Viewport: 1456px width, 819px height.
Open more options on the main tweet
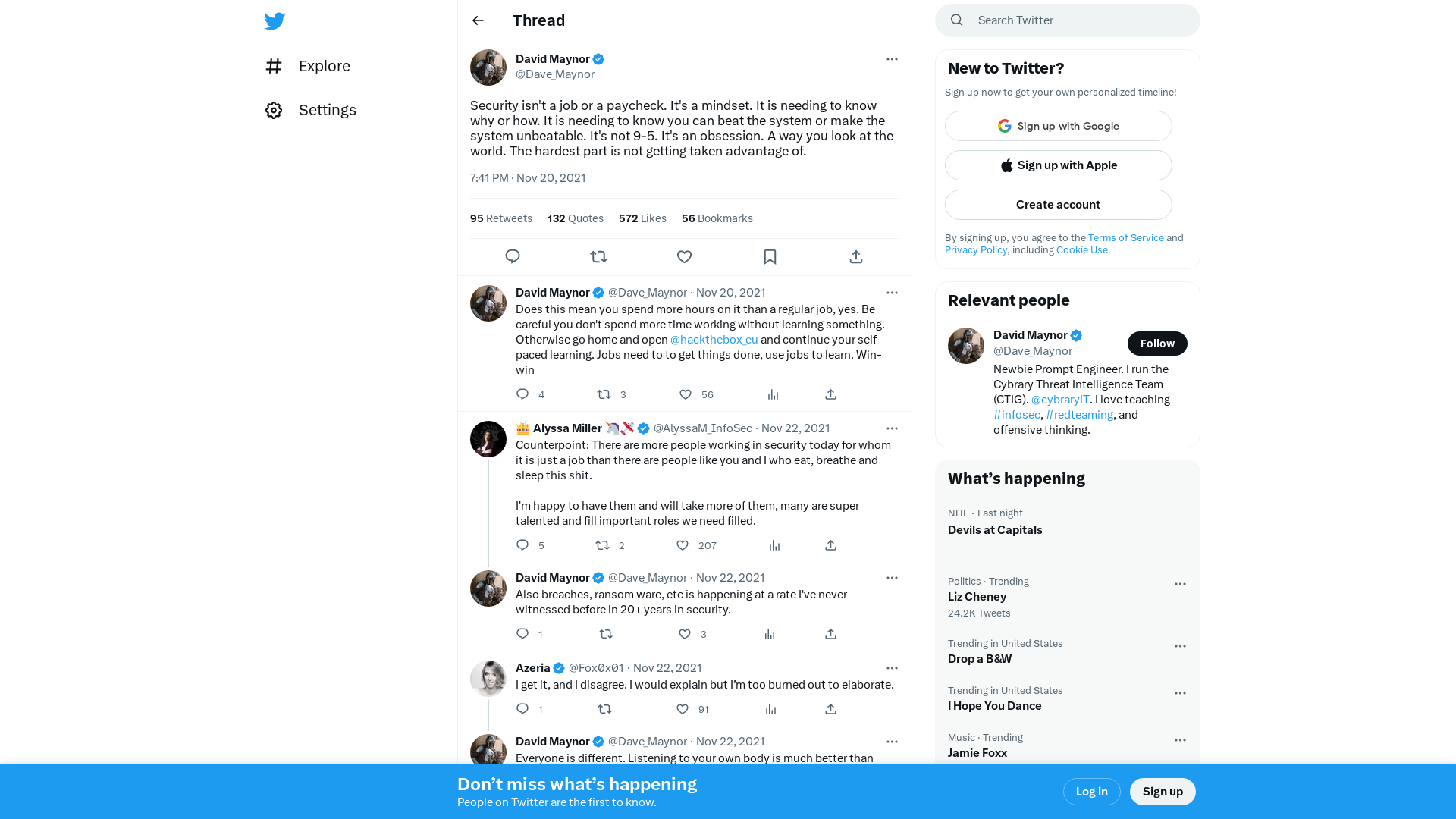coord(892,59)
